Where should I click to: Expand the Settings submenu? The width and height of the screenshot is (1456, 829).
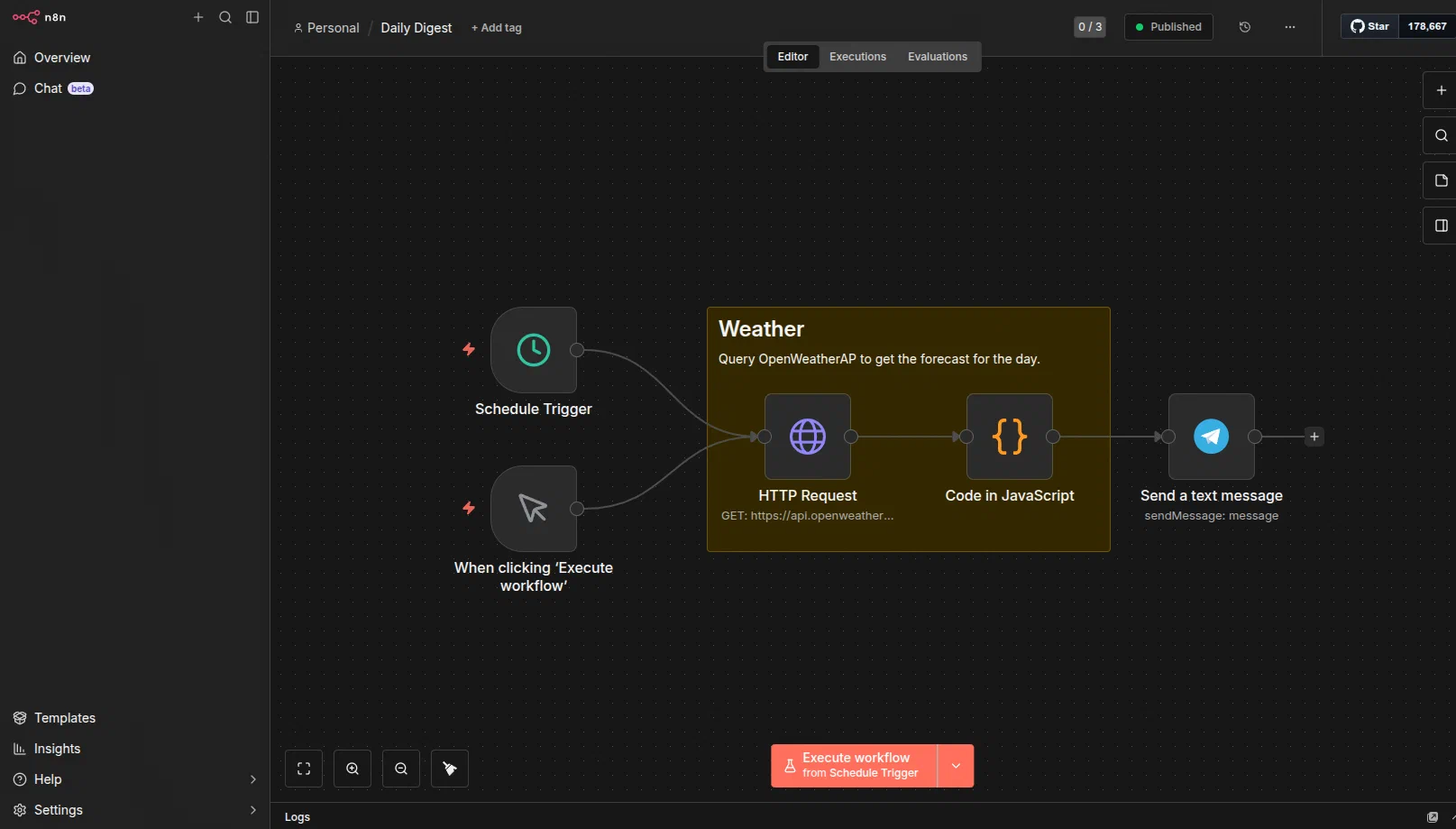252,810
